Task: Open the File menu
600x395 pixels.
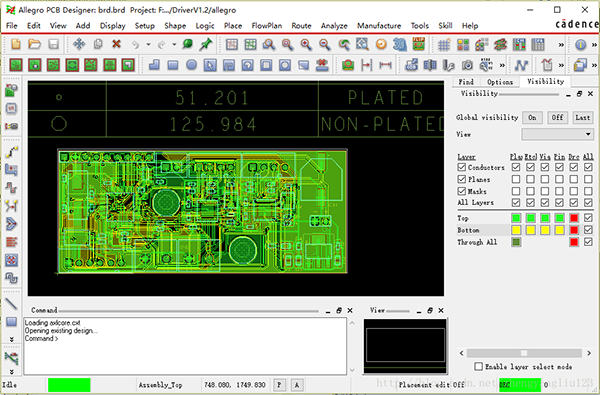Action: tap(11, 26)
